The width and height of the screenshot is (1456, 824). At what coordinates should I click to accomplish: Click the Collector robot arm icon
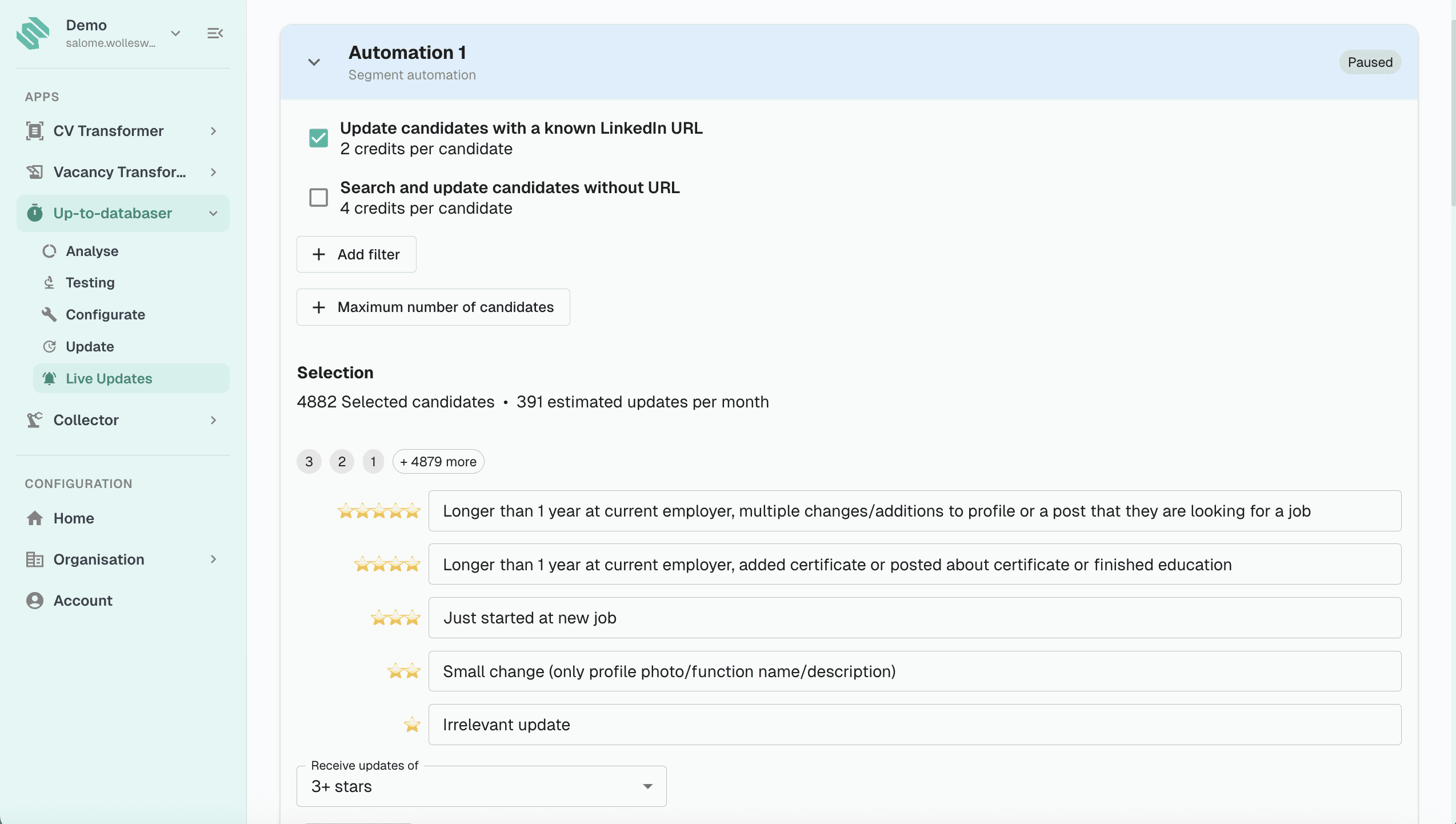pos(35,420)
